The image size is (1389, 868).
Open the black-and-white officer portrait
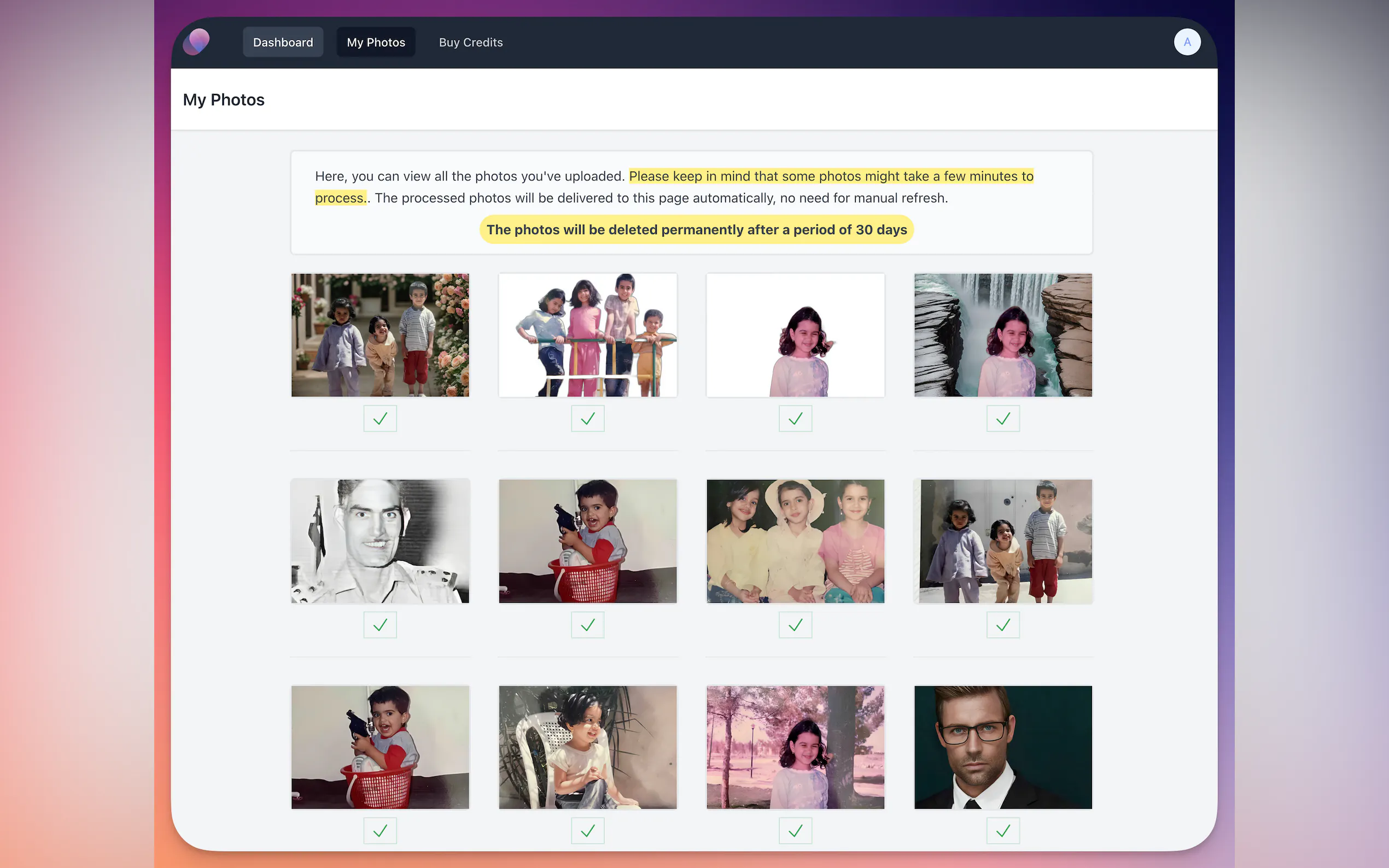[x=380, y=541]
